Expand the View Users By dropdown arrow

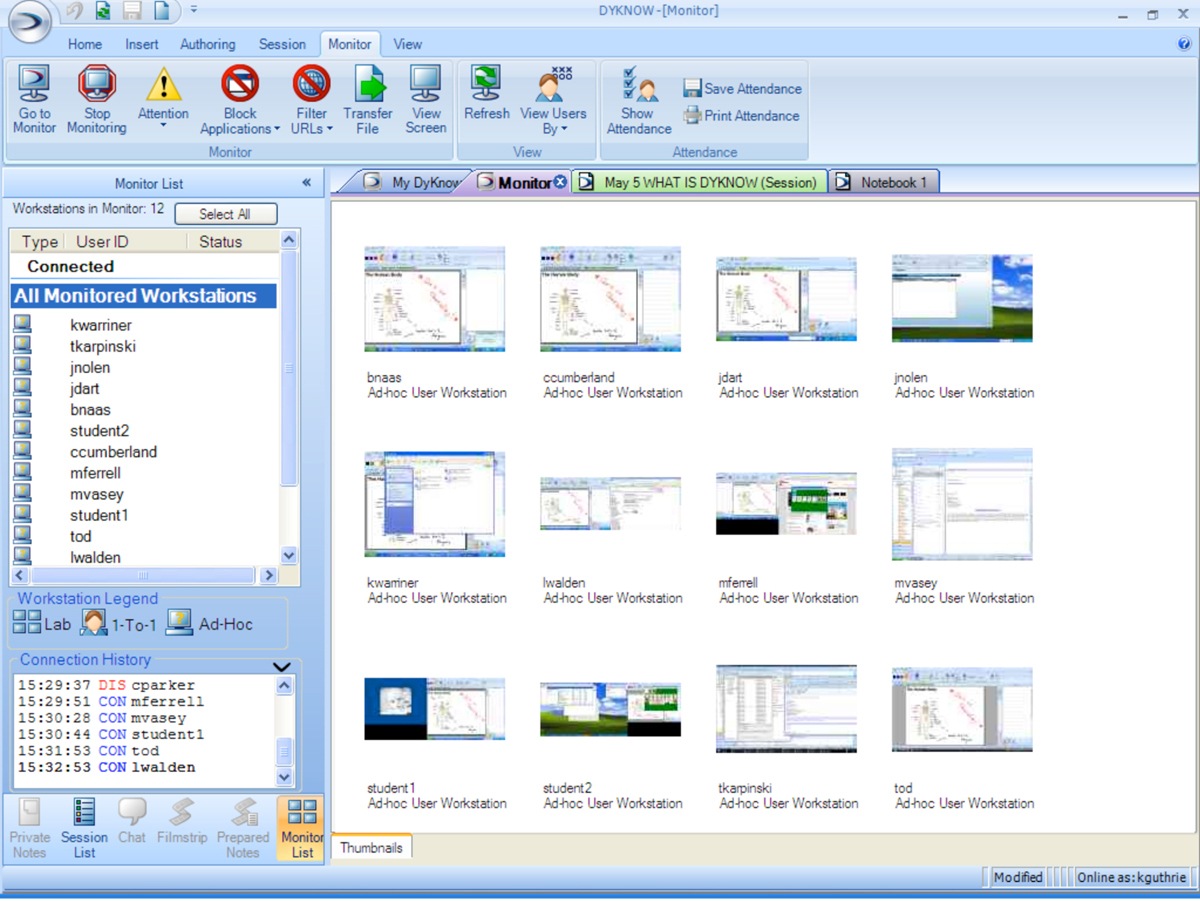click(x=563, y=129)
